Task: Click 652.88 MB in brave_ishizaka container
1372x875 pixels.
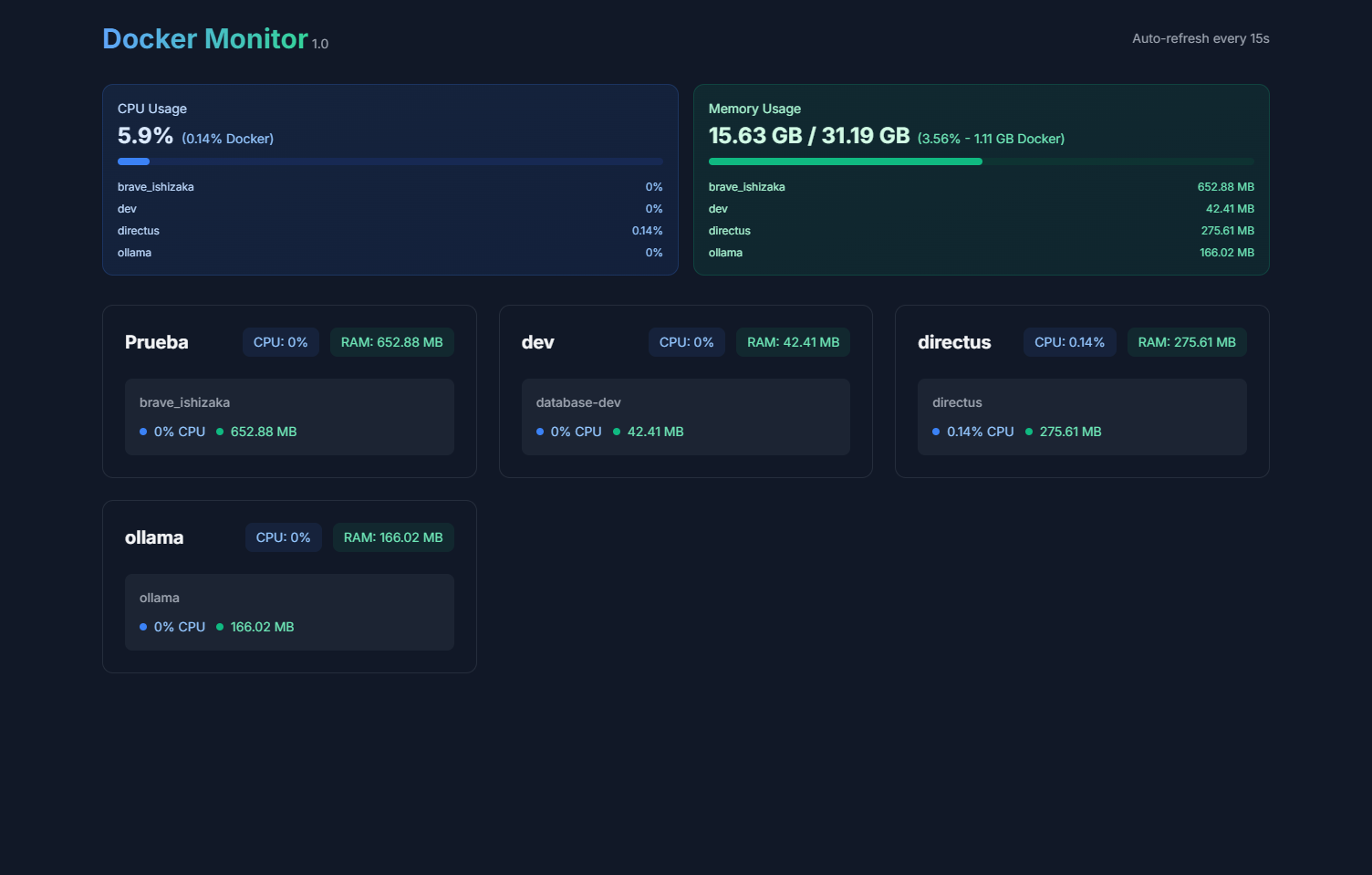Action: tap(264, 432)
